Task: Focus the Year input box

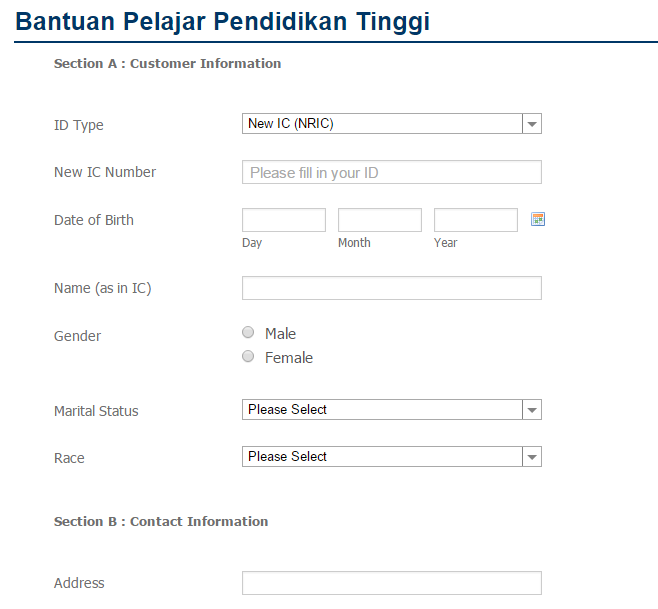Action: 475,220
